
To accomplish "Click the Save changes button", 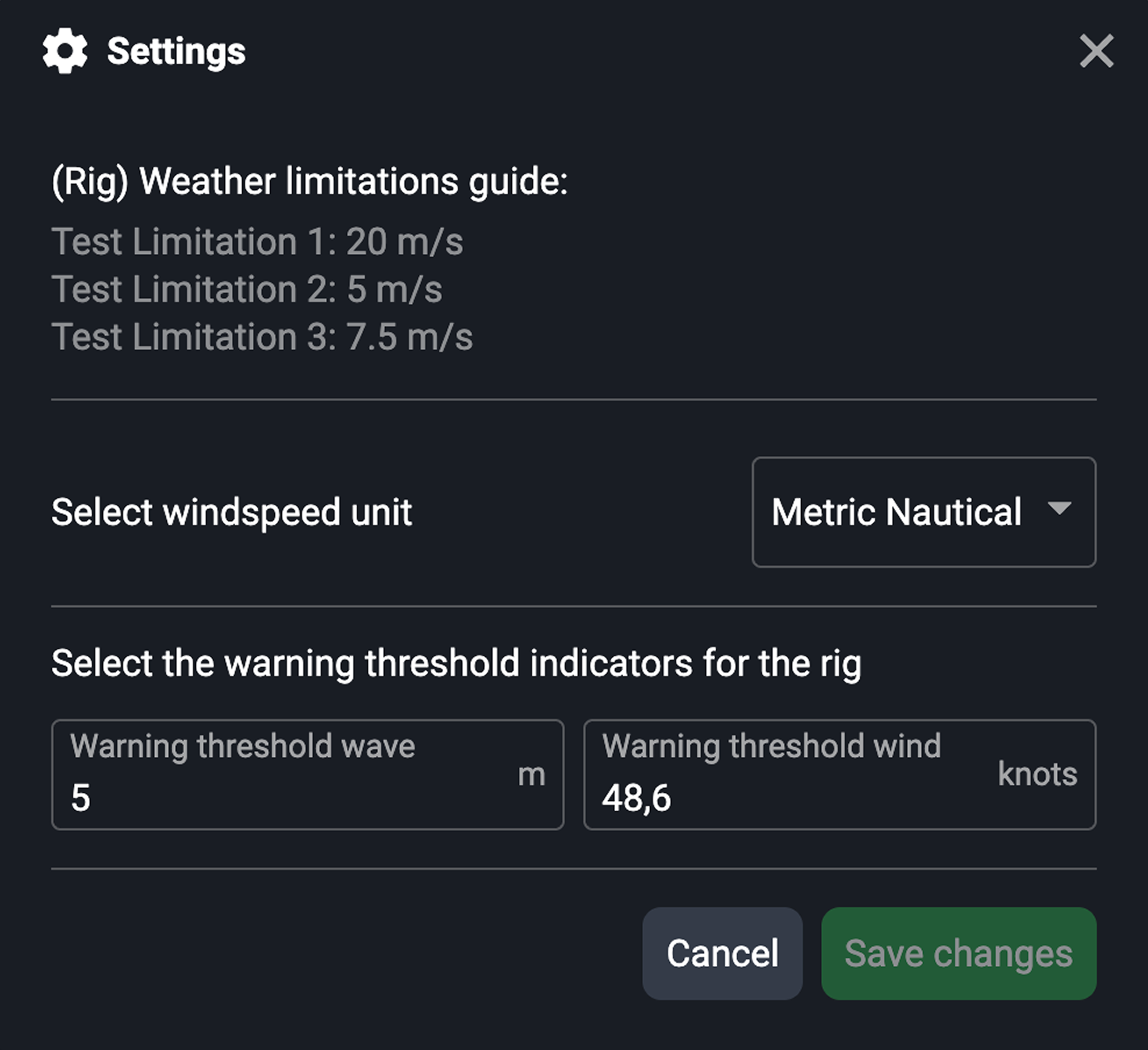I will (957, 953).
